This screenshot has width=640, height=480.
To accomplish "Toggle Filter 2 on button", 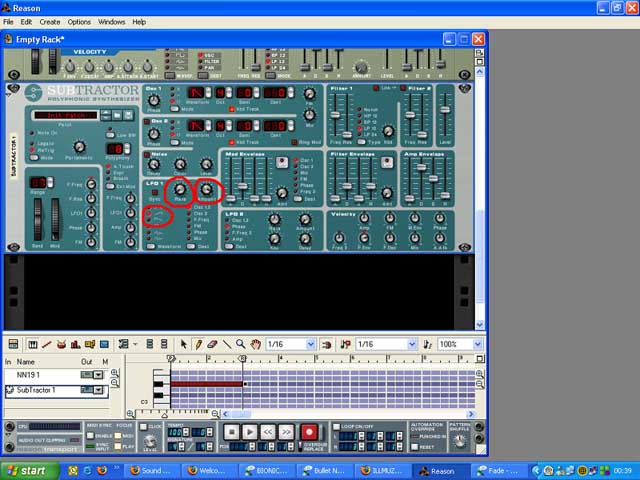I will click(x=403, y=88).
